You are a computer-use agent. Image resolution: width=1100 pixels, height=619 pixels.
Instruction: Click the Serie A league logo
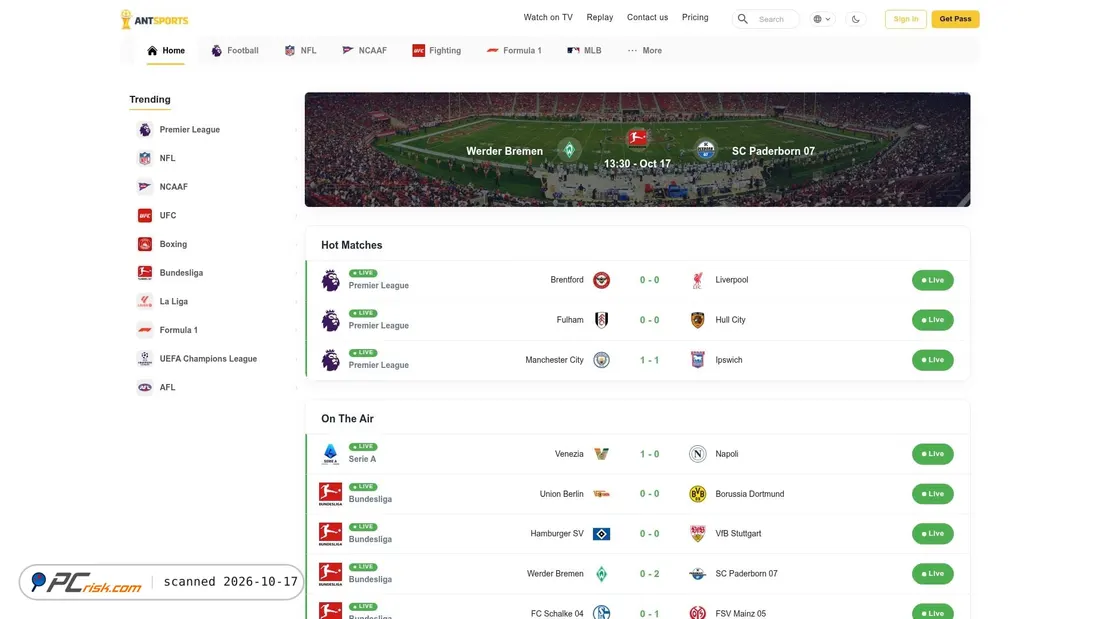tap(330, 454)
